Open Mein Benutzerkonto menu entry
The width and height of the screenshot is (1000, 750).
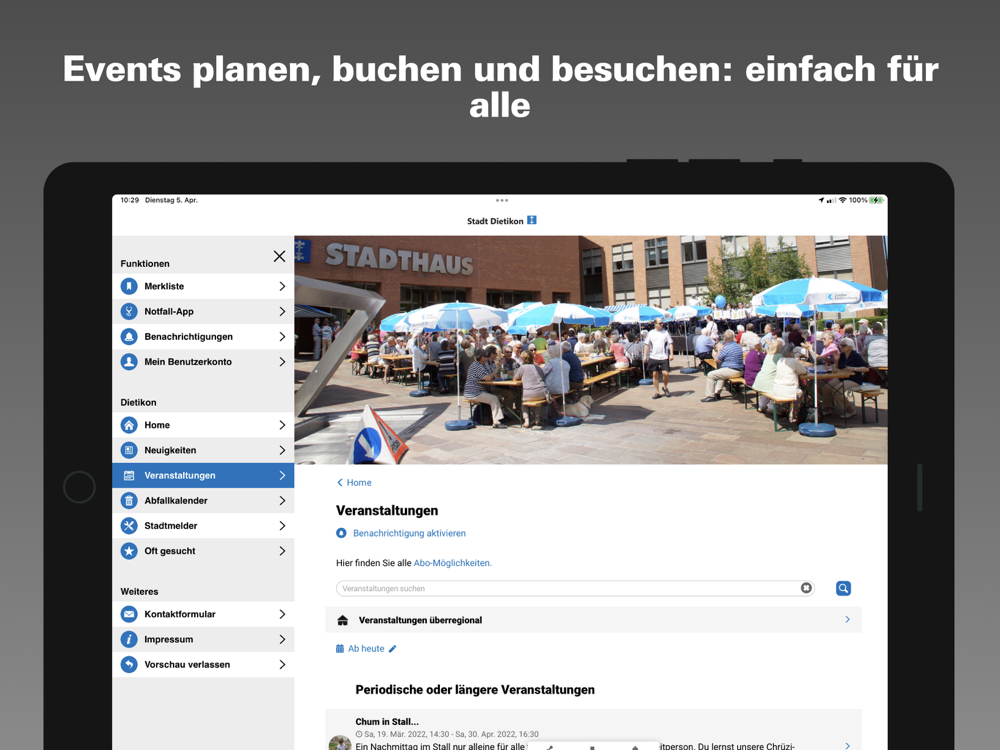tap(203, 362)
